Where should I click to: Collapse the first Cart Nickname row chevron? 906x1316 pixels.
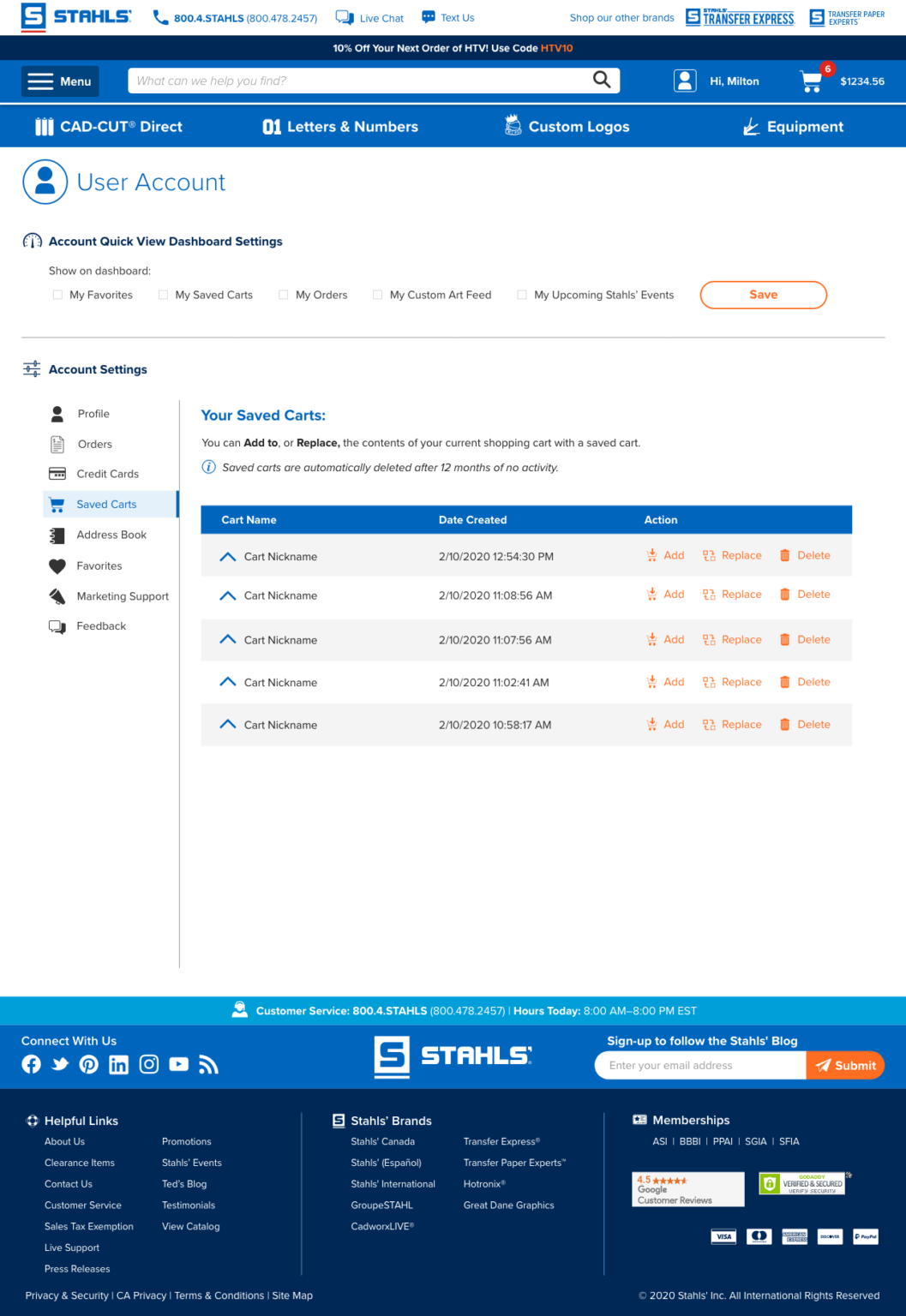tap(227, 557)
